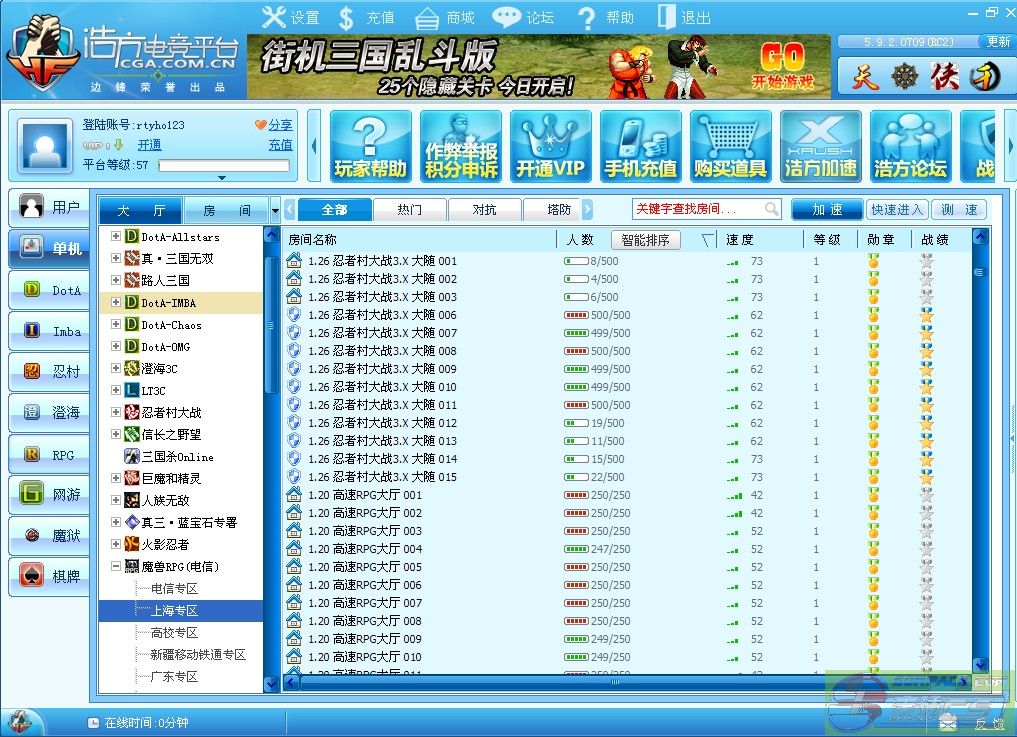Open the 浩方论坛 forum icon
The height and width of the screenshot is (737, 1017).
click(x=910, y=146)
